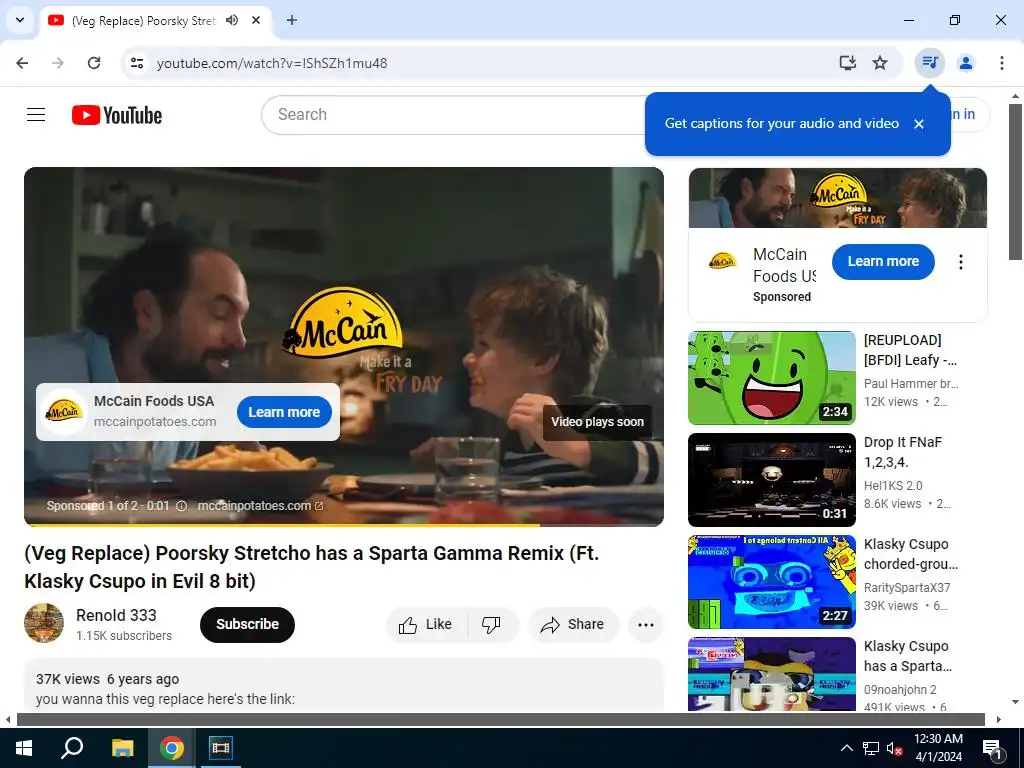The width and height of the screenshot is (1024, 768).
Task: Go to the YouTube home logo
Action: [x=117, y=115]
